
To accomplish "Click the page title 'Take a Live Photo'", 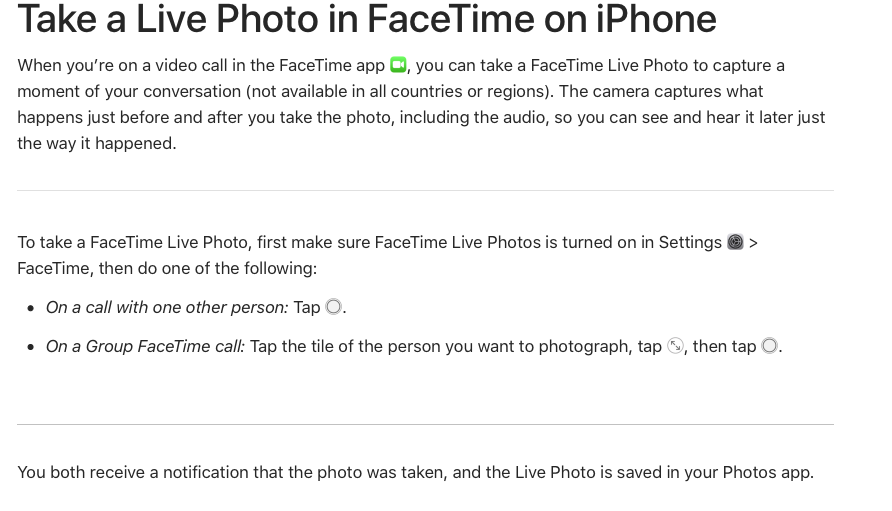I will point(366,20).
